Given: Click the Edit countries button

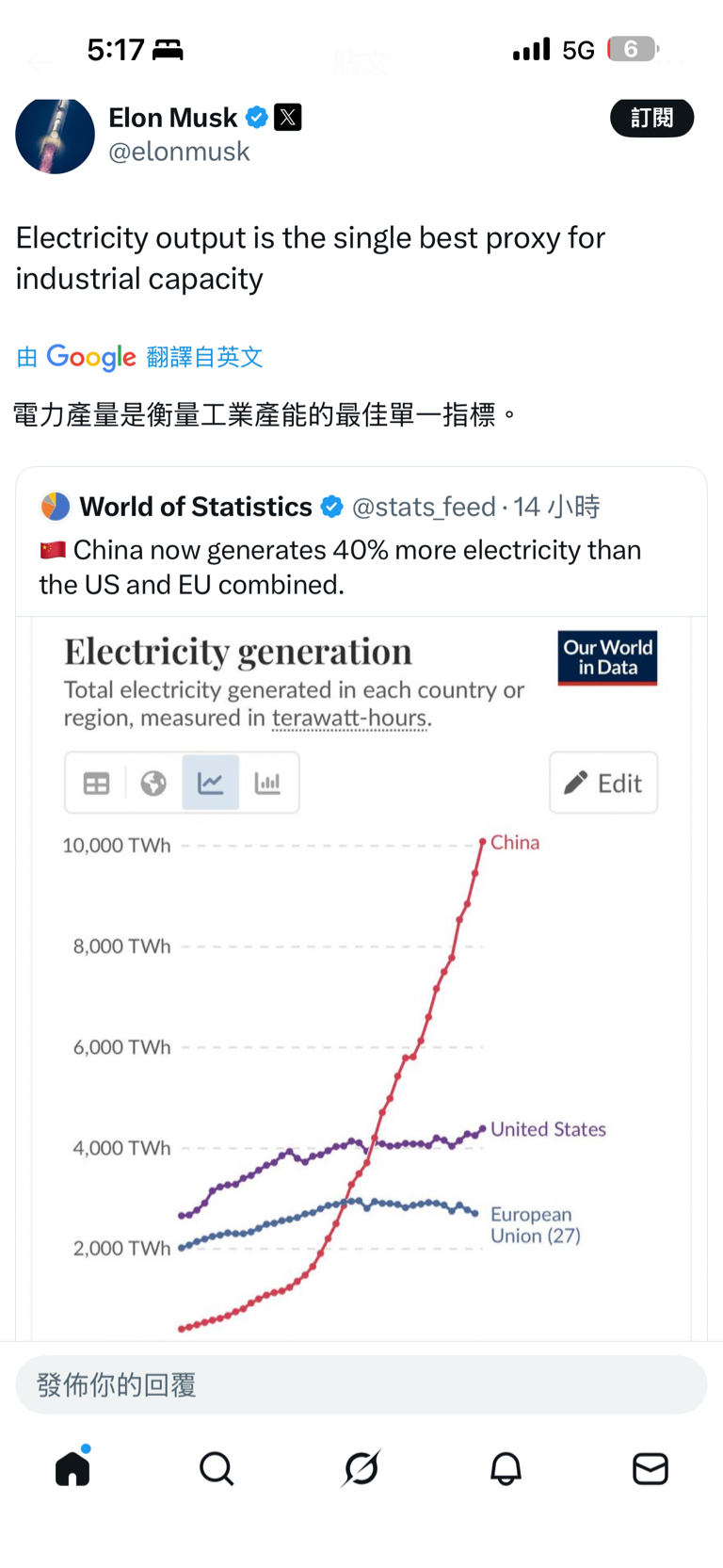Looking at the screenshot, I should 603,783.
